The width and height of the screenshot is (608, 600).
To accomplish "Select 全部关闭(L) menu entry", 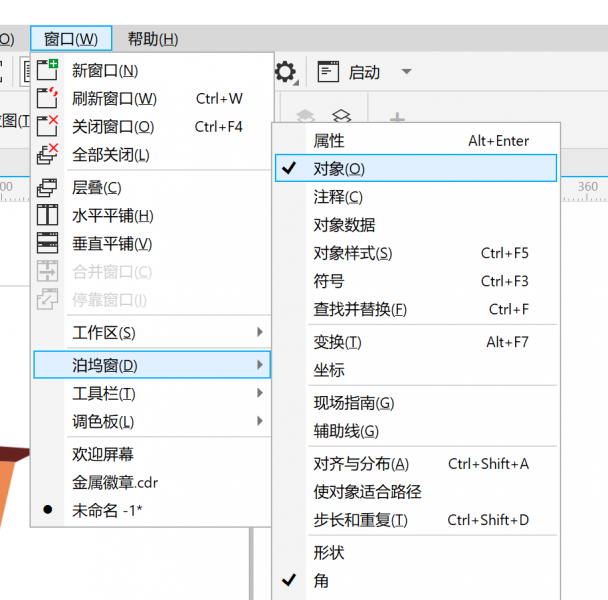I will [x=152, y=154].
